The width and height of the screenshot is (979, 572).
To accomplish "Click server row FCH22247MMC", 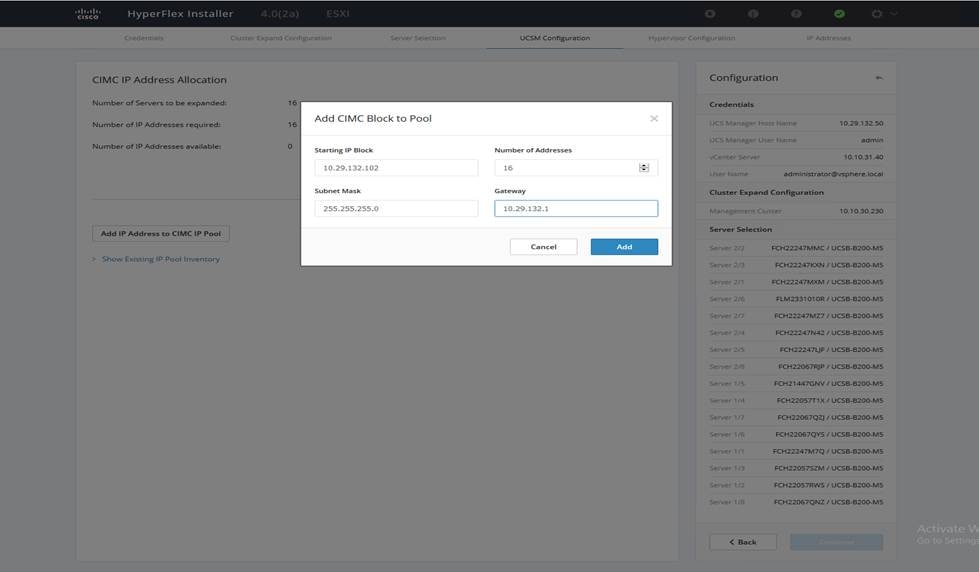I will (796, 249).
